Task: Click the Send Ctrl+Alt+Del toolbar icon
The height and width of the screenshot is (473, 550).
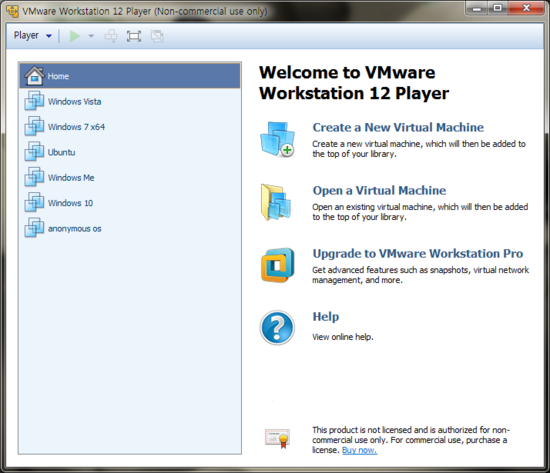Action: [x=111, y=36]
